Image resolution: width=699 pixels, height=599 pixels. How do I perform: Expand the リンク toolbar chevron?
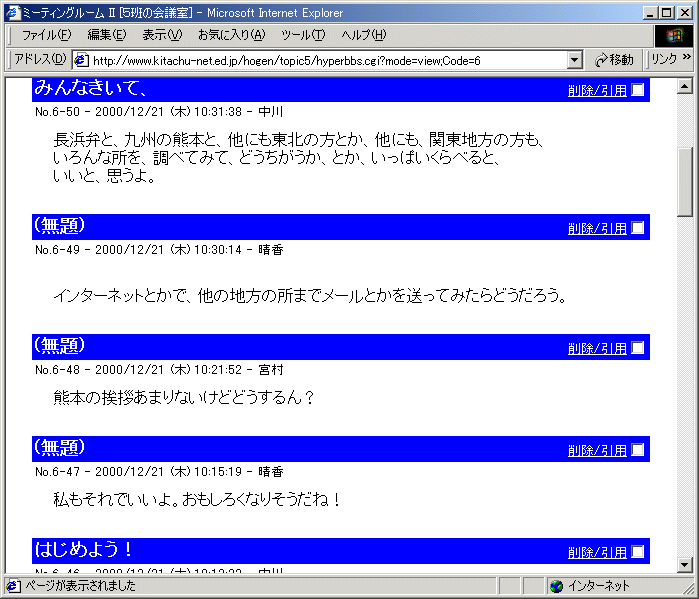click(x=687, y=57)
